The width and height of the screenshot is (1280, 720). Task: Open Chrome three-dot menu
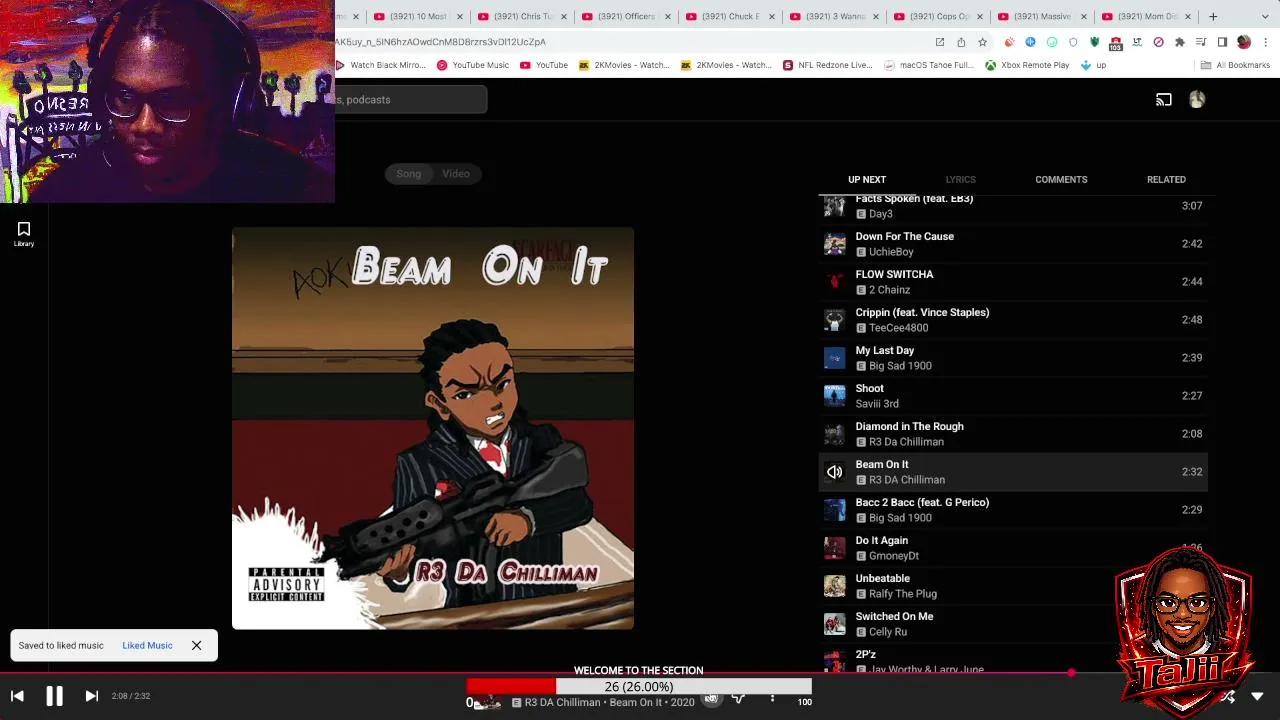1266,42
